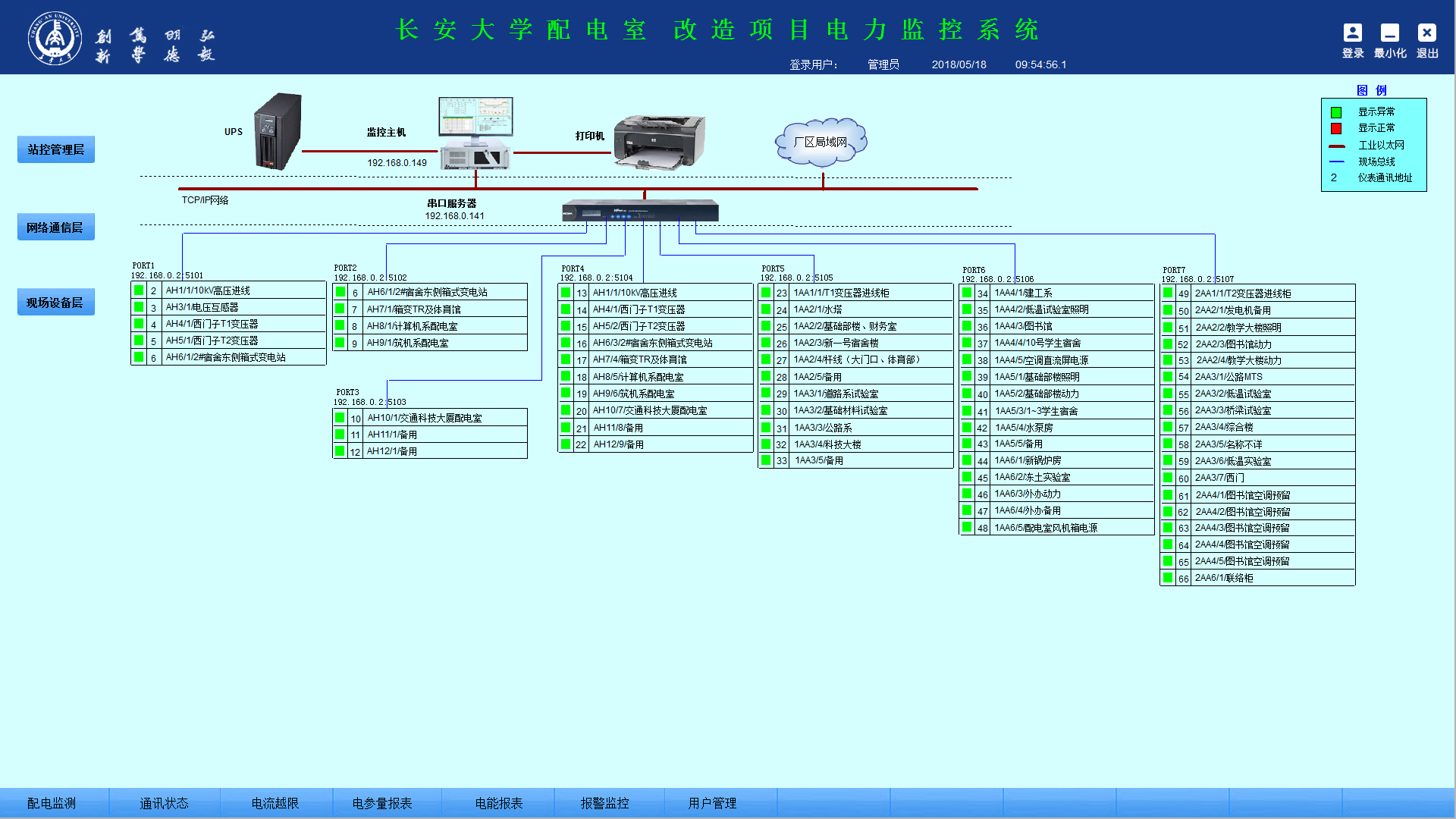
Task: Open the 通讯状态 tab
Action: pos(164,803)
